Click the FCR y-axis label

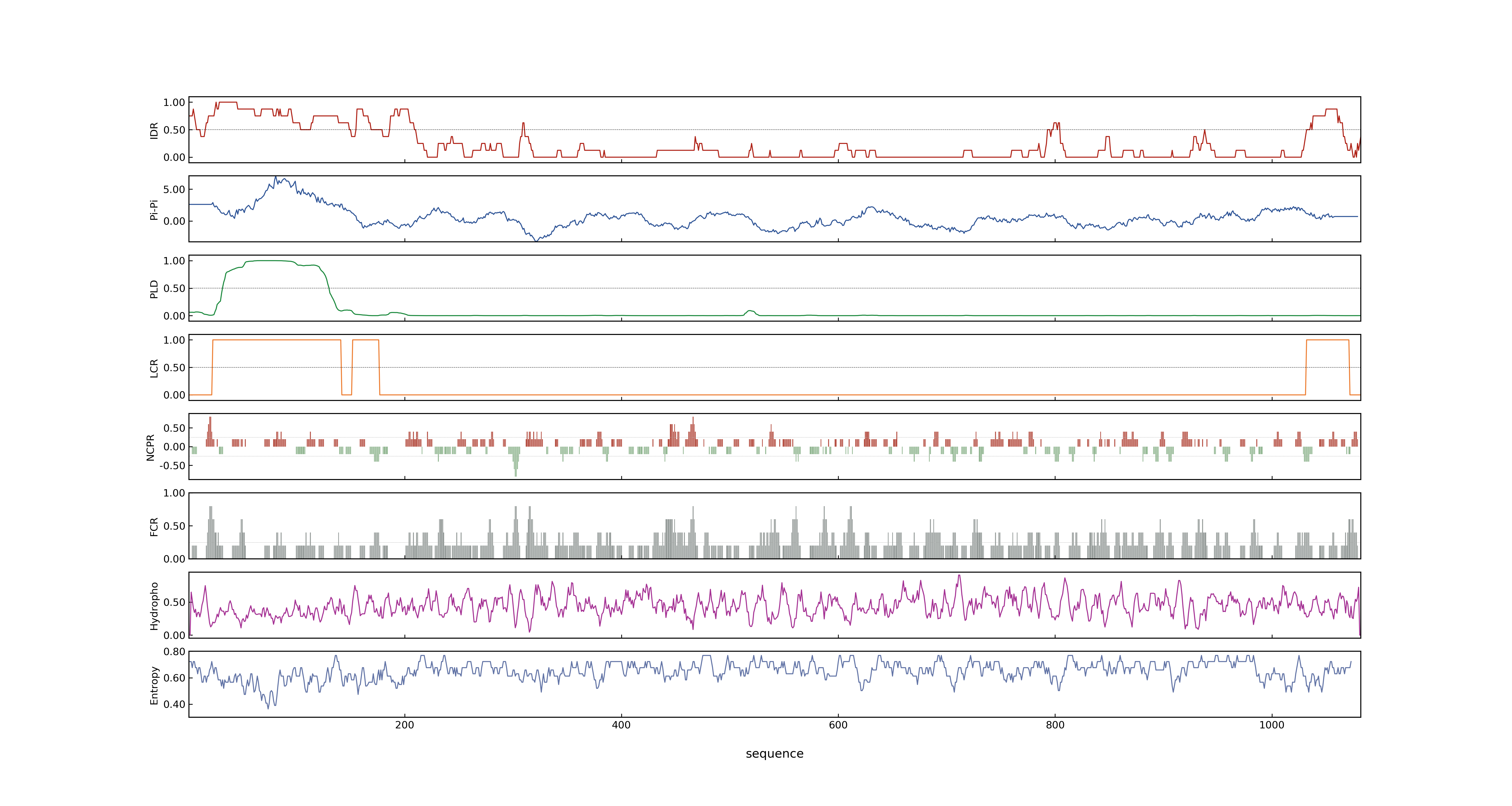[154, 526]
